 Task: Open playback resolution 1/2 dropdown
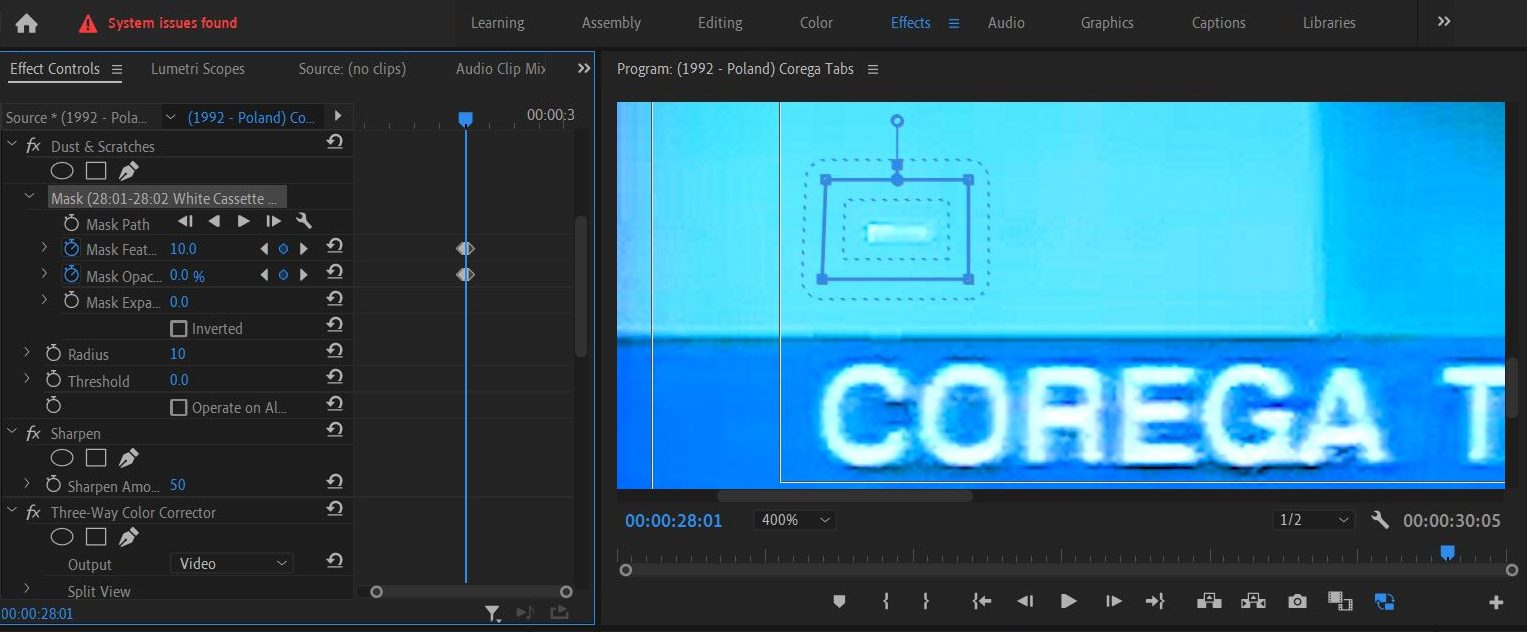1314,520
